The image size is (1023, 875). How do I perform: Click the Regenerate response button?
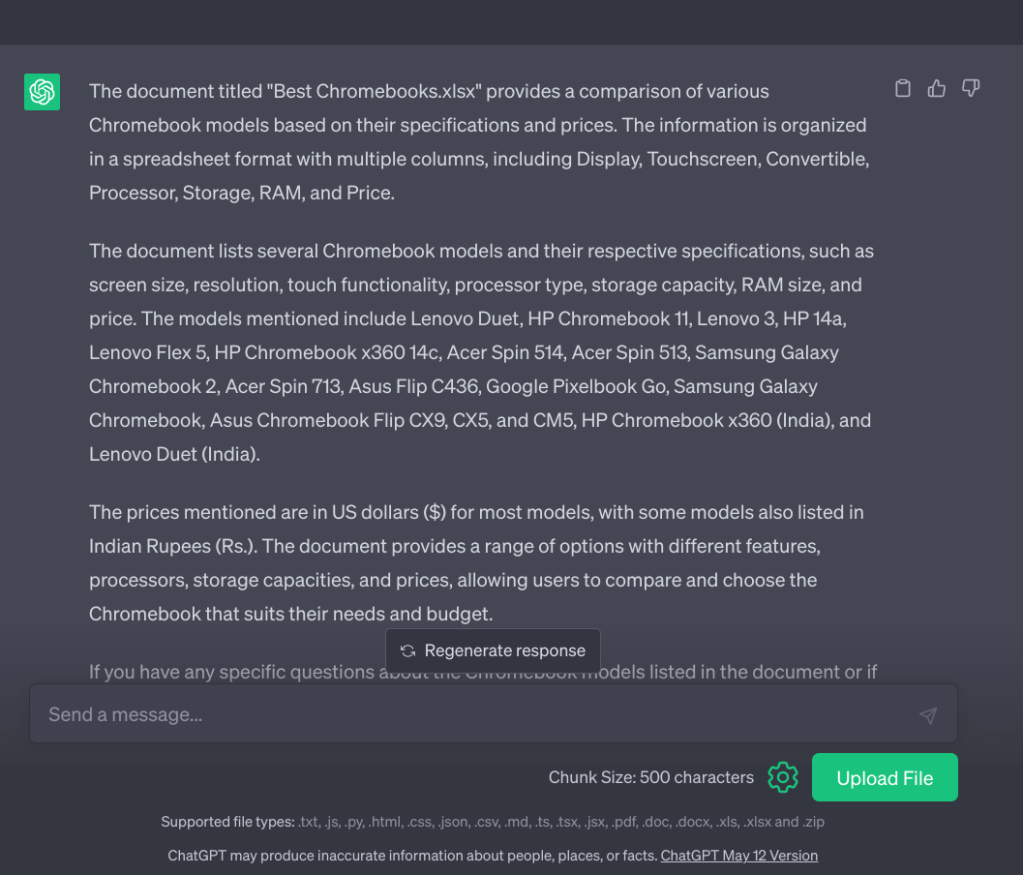point(492,650)
